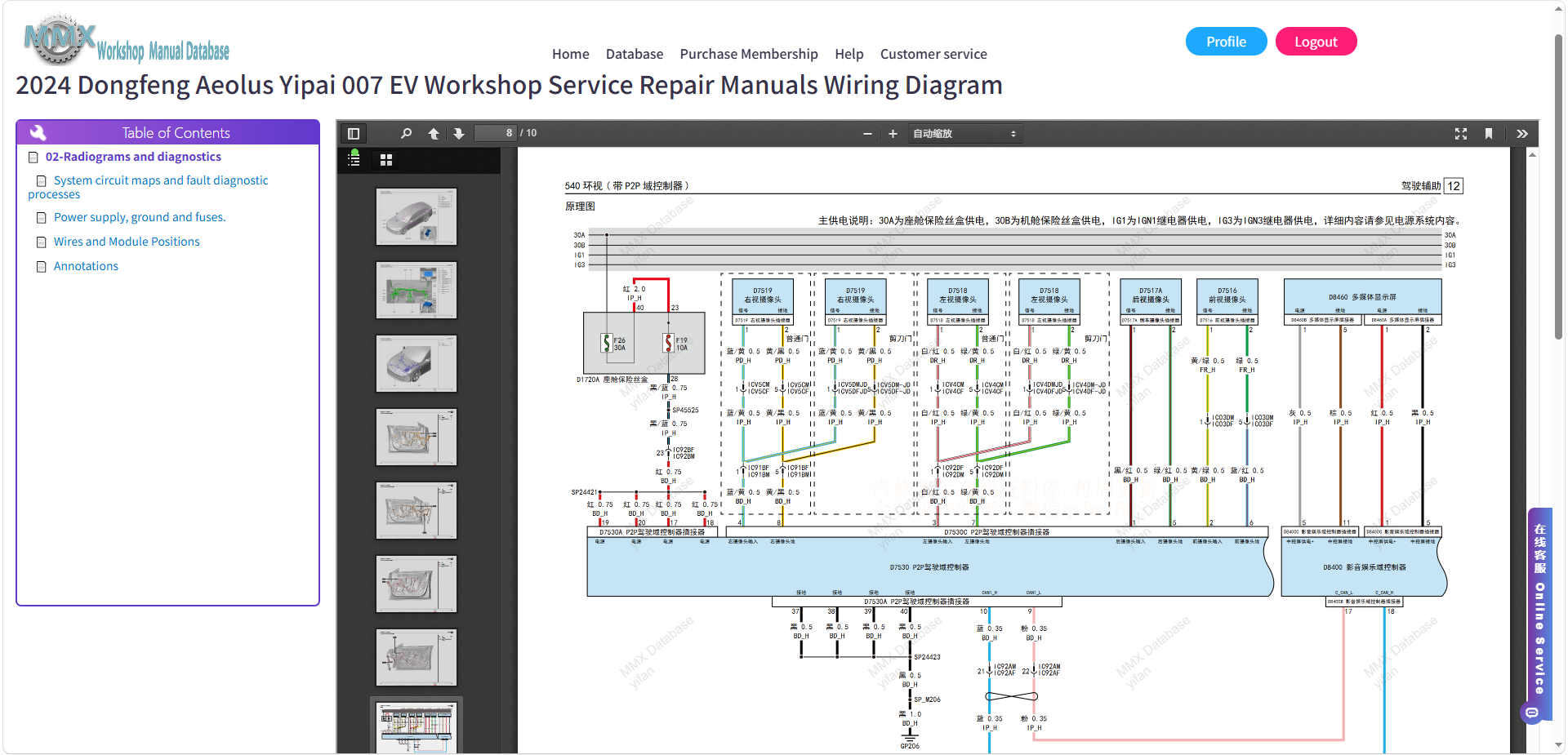The width and height of the screenshot is (1568, 755).
Task: Open the zoom level dropdown
Action: coord(964,134)
